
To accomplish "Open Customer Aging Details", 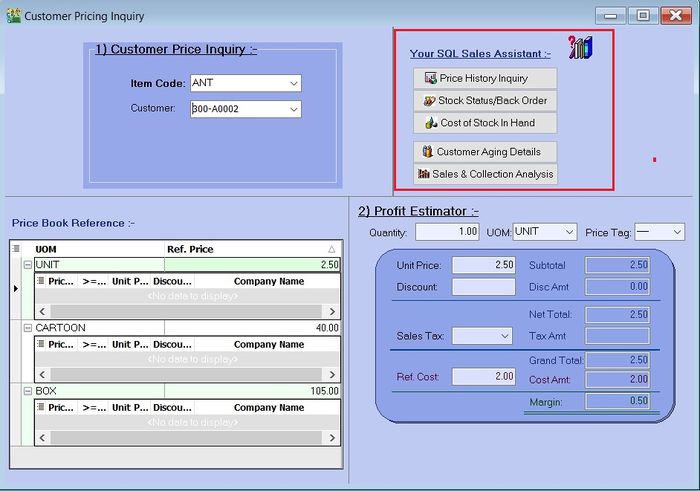I will (x=484, y=152).
